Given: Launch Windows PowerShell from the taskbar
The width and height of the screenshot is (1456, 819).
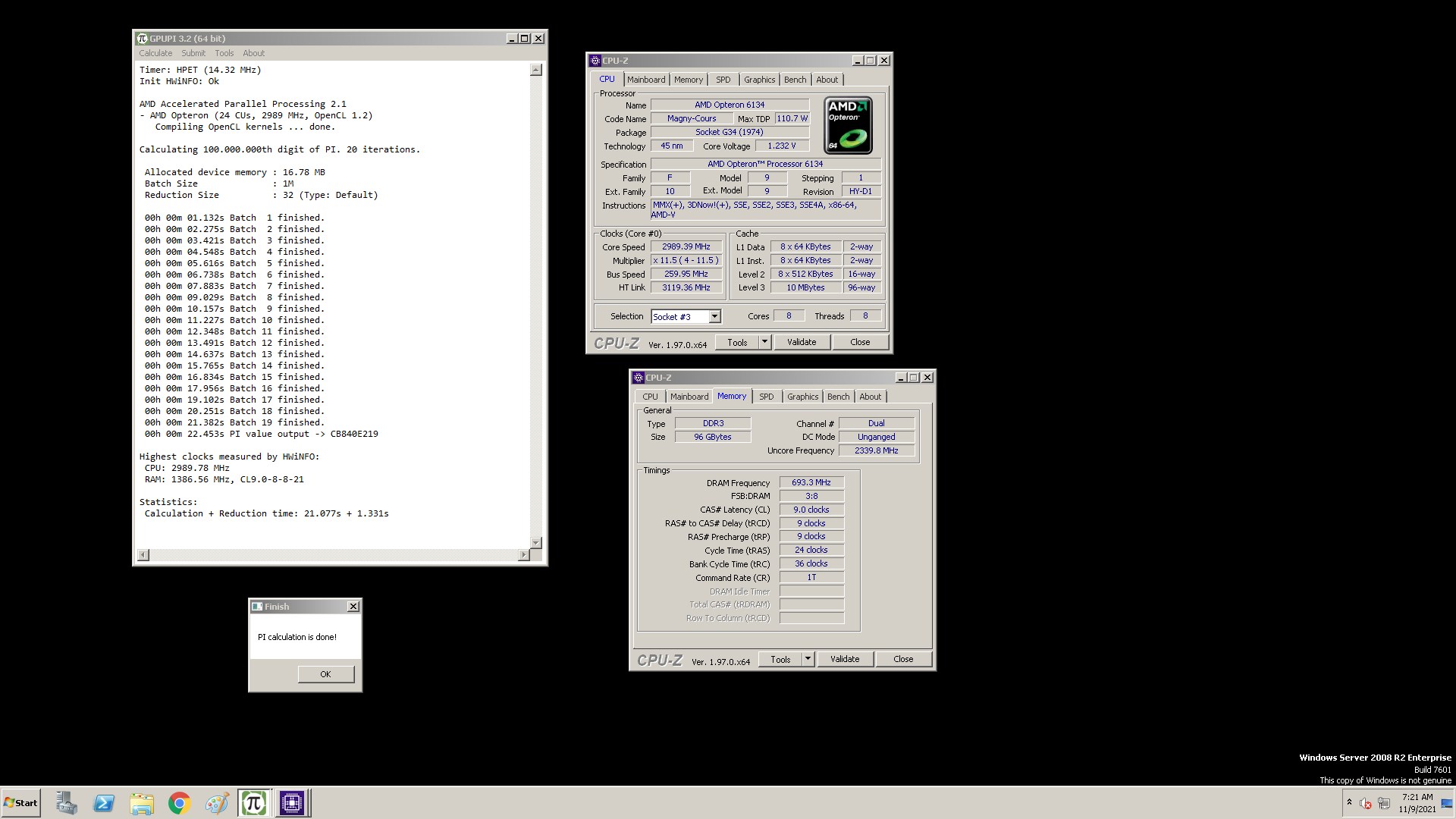Looking at the screenshot, I should pyautogui.click(x=104, y=803).
